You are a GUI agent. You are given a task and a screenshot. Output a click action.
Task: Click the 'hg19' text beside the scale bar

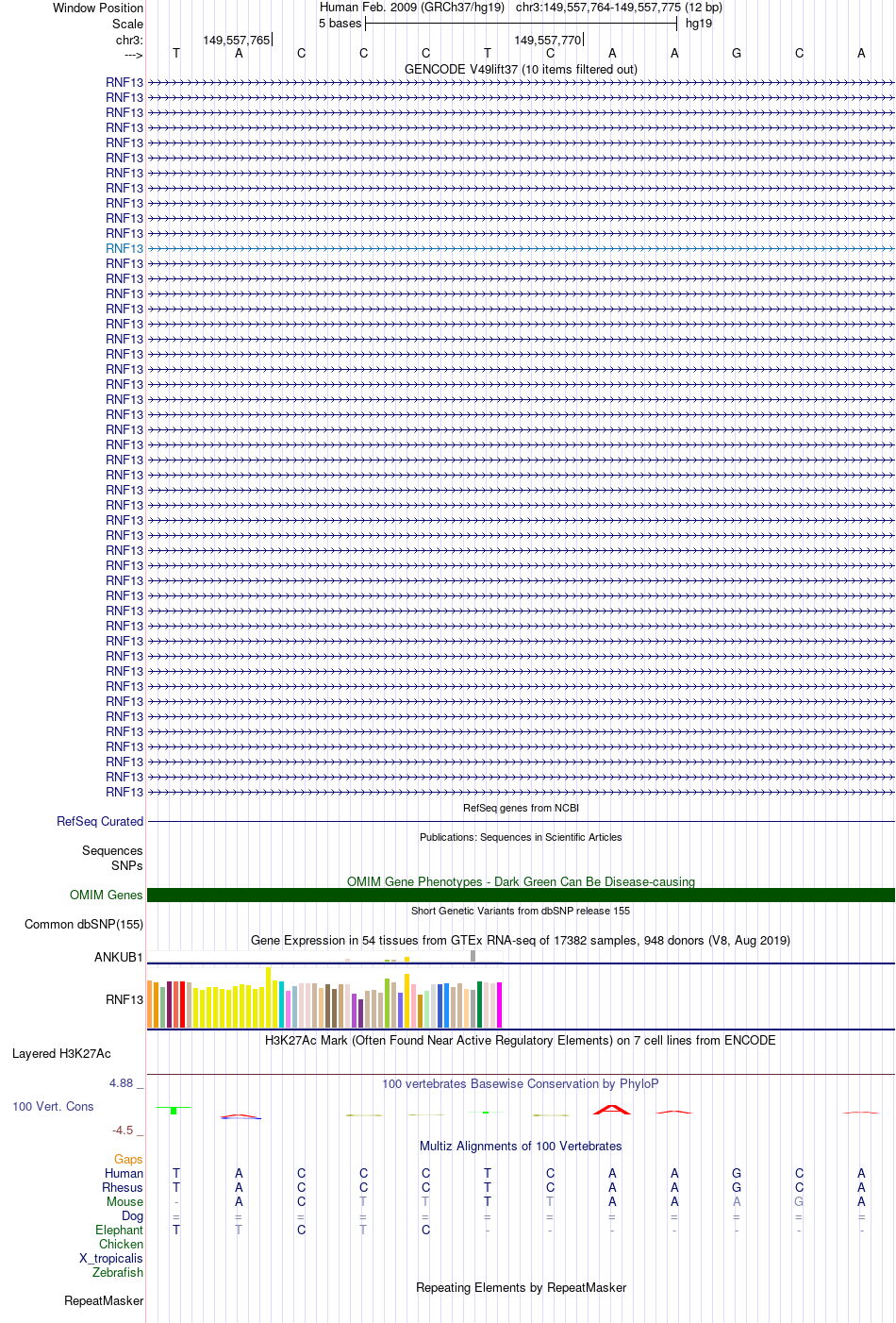click(x=699, y=24)
